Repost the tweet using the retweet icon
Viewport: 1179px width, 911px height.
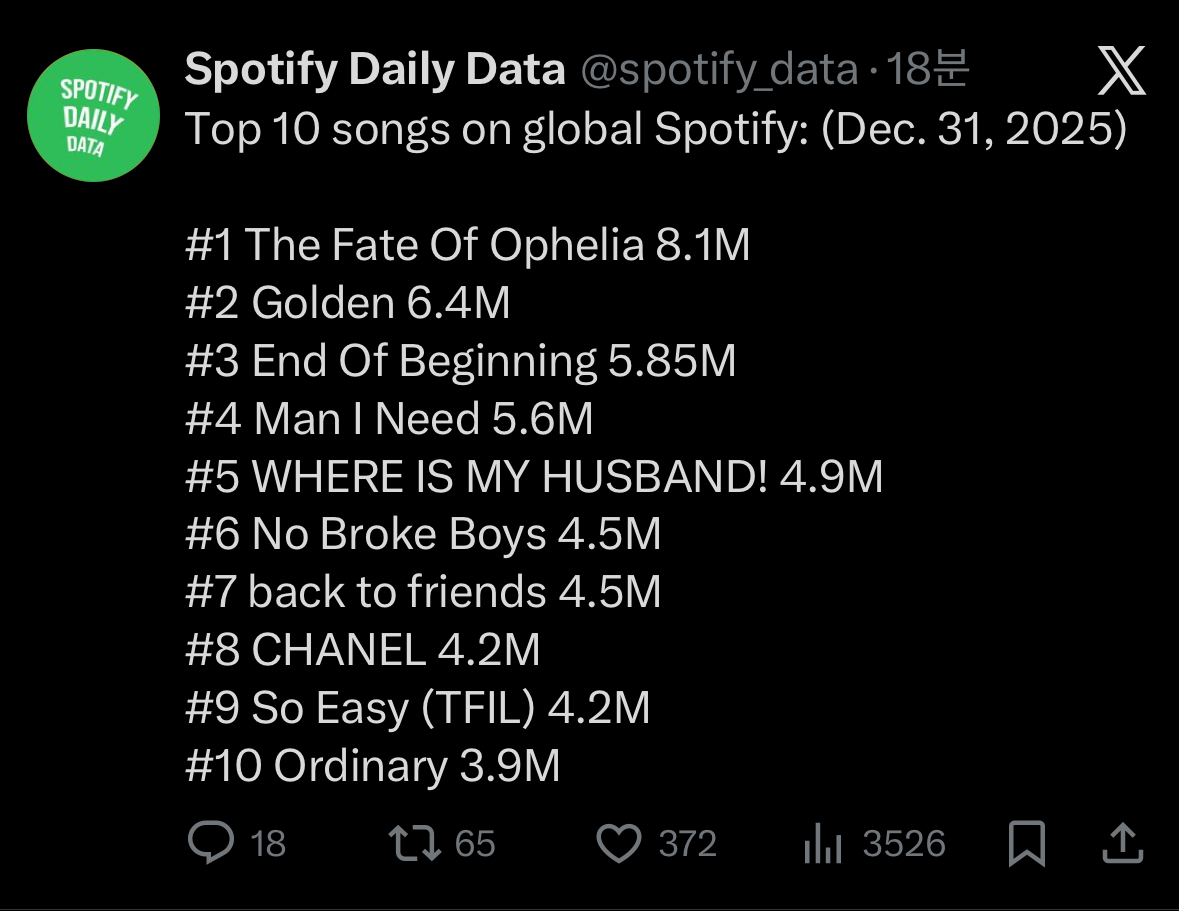point(414,844)
